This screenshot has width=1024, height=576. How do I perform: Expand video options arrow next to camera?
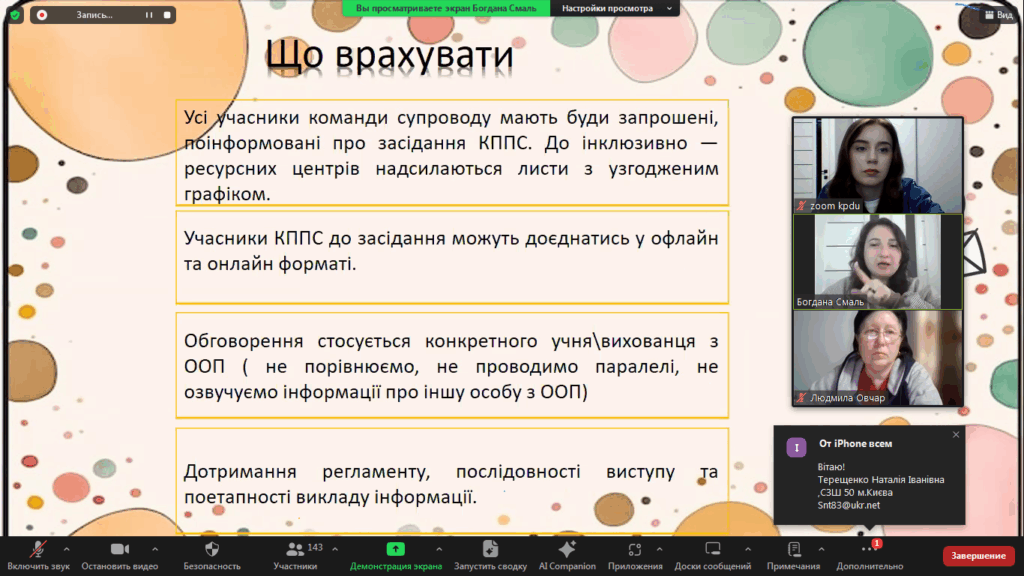click(x=154, y=548)
